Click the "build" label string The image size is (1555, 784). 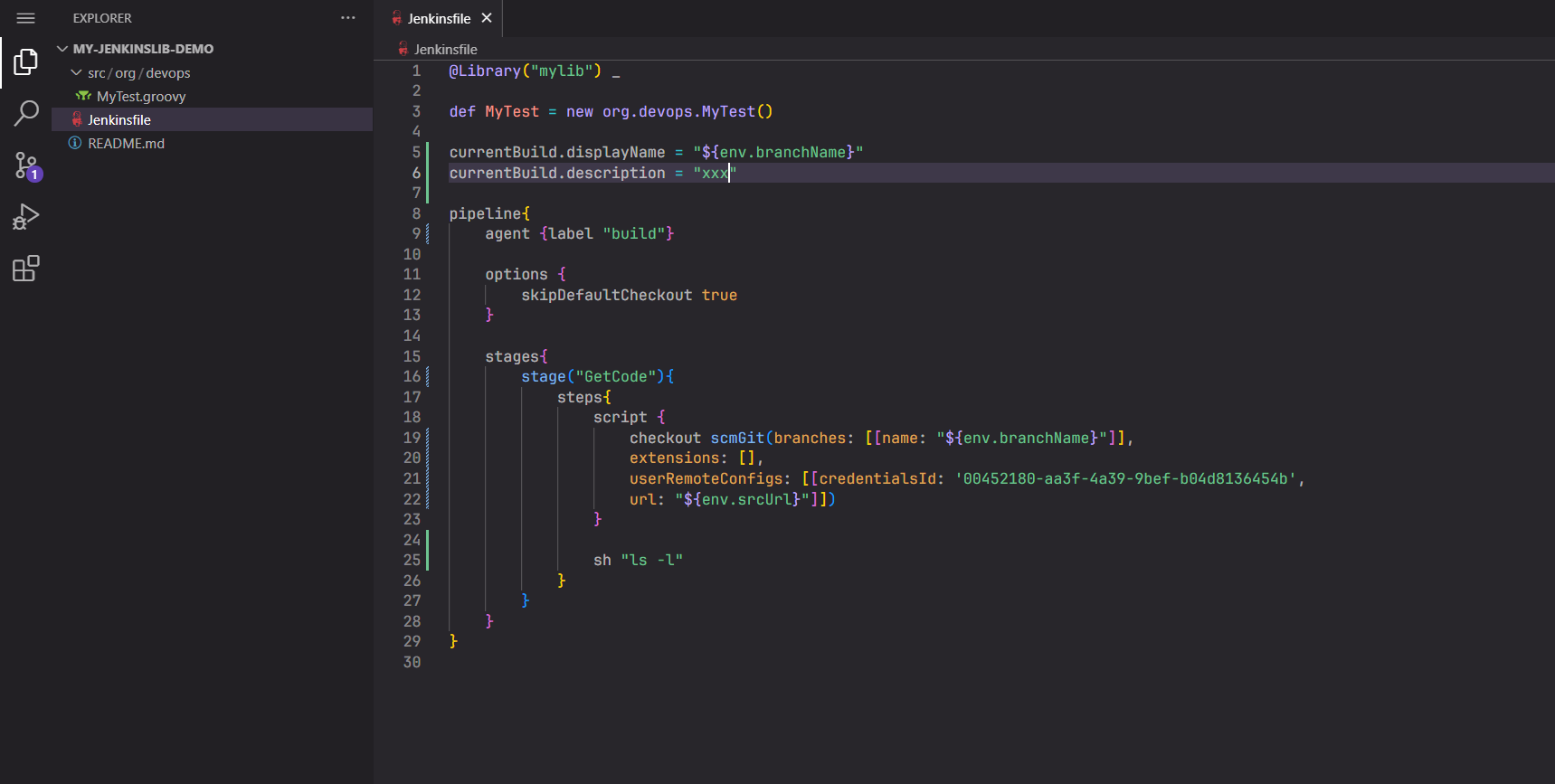tap(634, 233)
